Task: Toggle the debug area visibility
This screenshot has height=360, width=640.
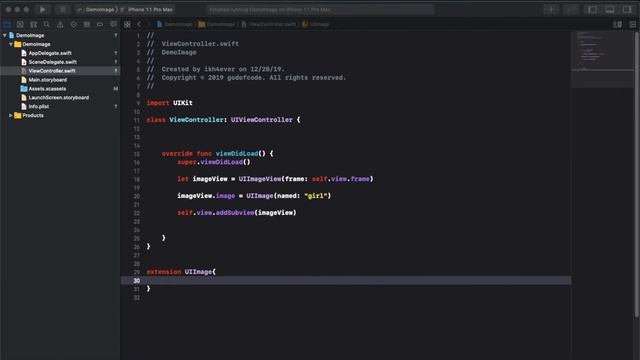Action: [x=610, y=9]
